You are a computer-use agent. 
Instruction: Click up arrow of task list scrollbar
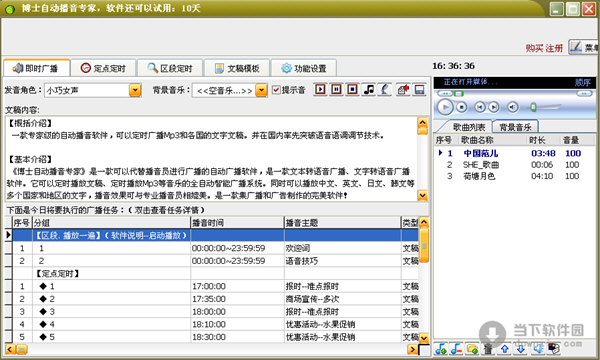tap(424, 222)
